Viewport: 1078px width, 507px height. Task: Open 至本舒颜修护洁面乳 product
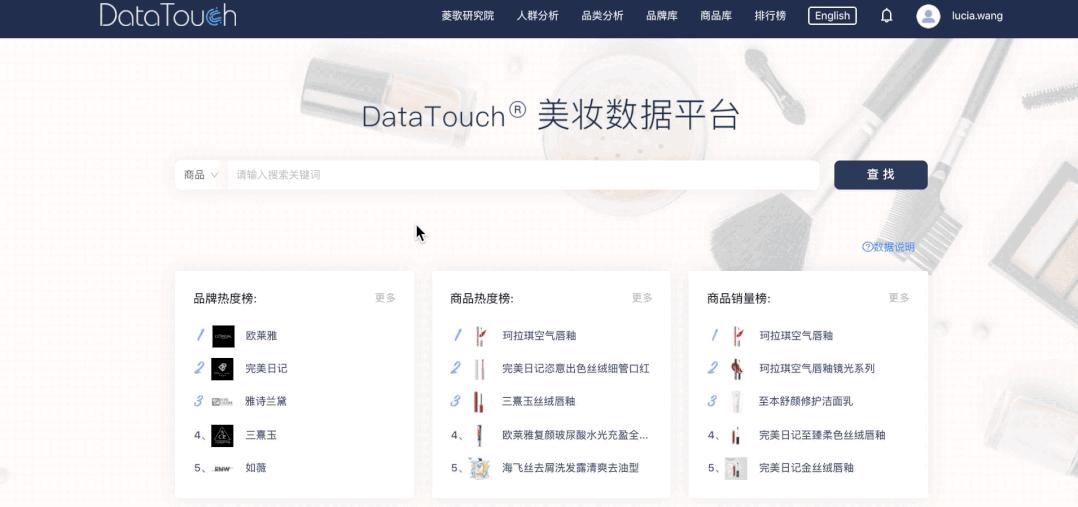(806, 402)
